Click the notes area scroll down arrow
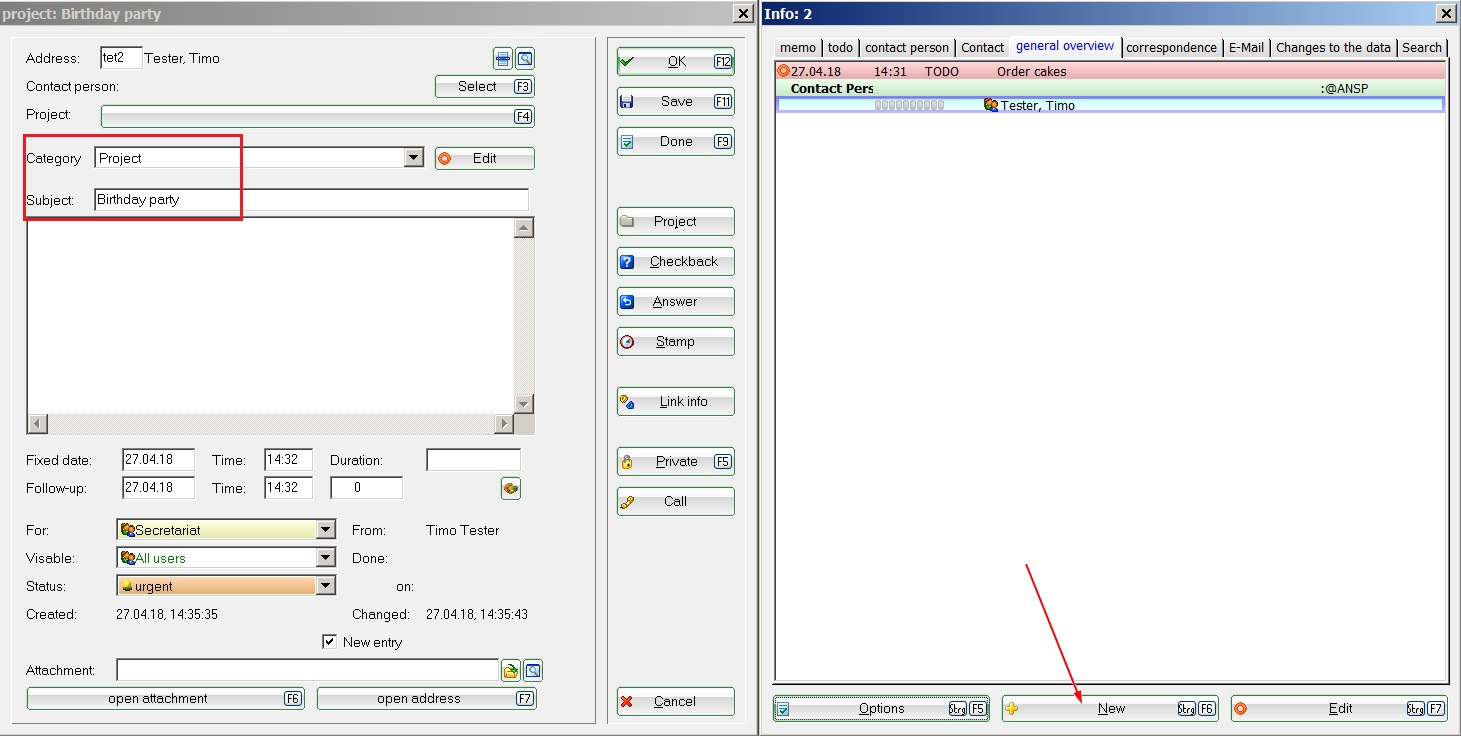 [x=524, y=403]
